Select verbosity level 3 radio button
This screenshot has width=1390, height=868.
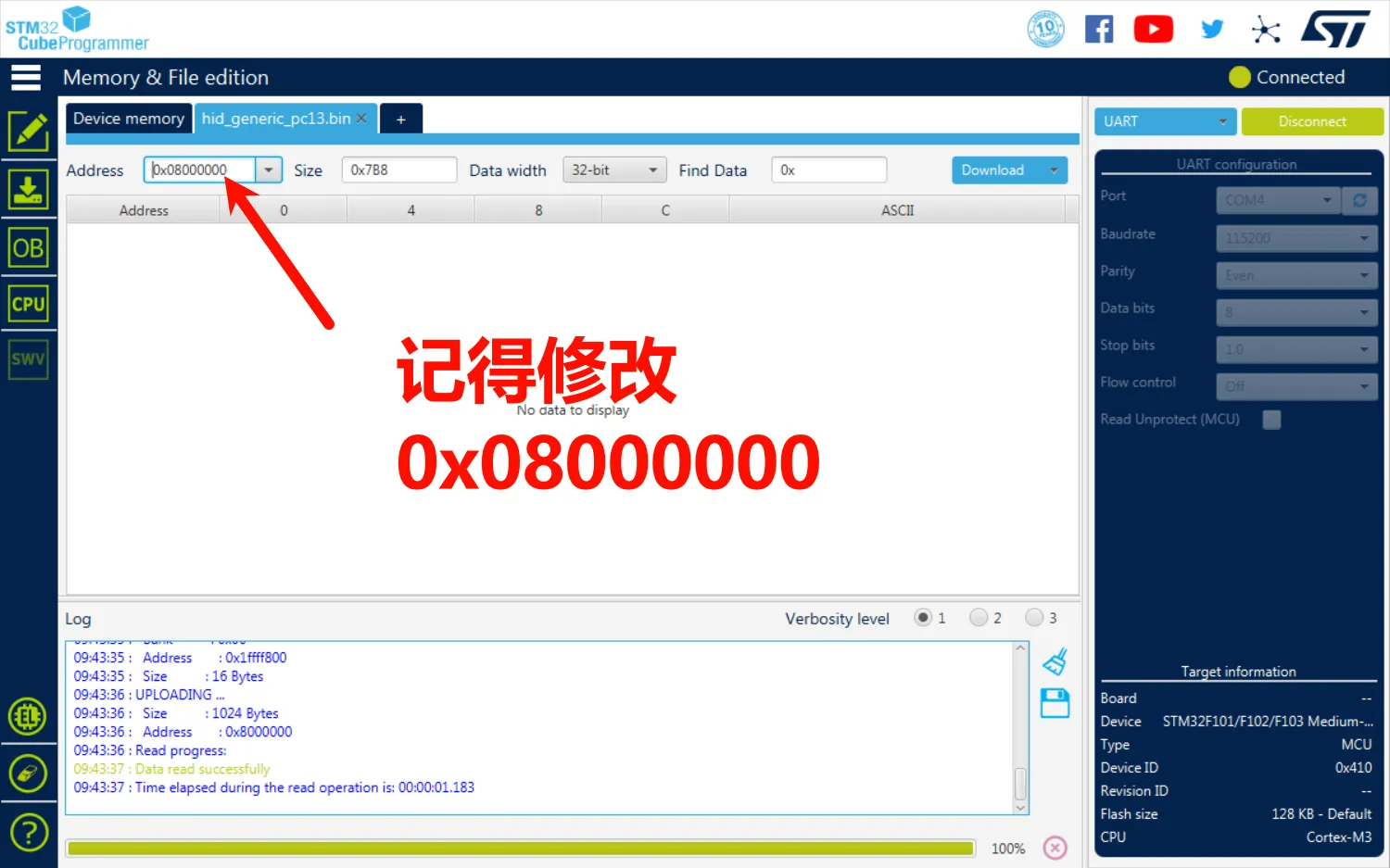tap(1034, 618)
